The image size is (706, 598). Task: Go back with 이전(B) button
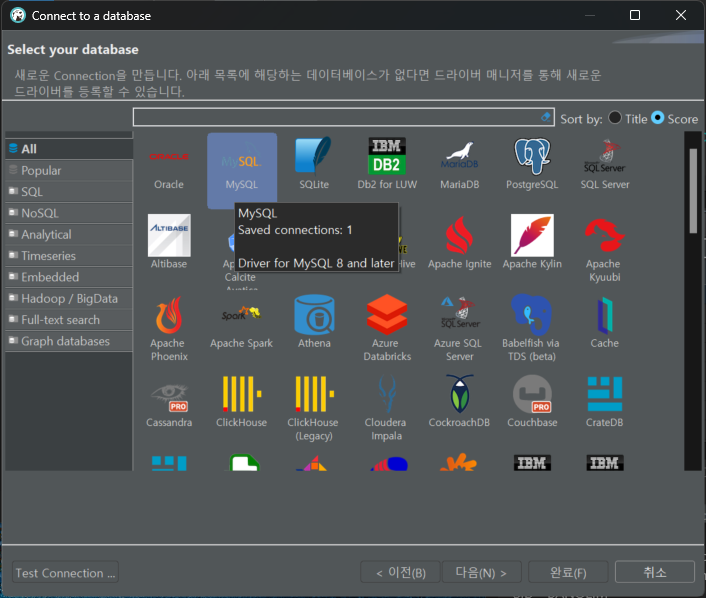[x=400, y=573]
